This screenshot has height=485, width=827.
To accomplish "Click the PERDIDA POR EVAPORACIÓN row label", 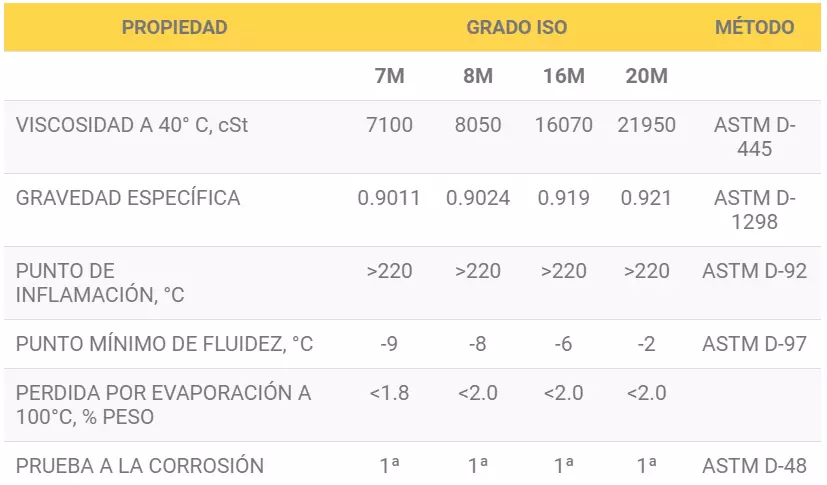I will pyautogui.click(x=164, y=405).
